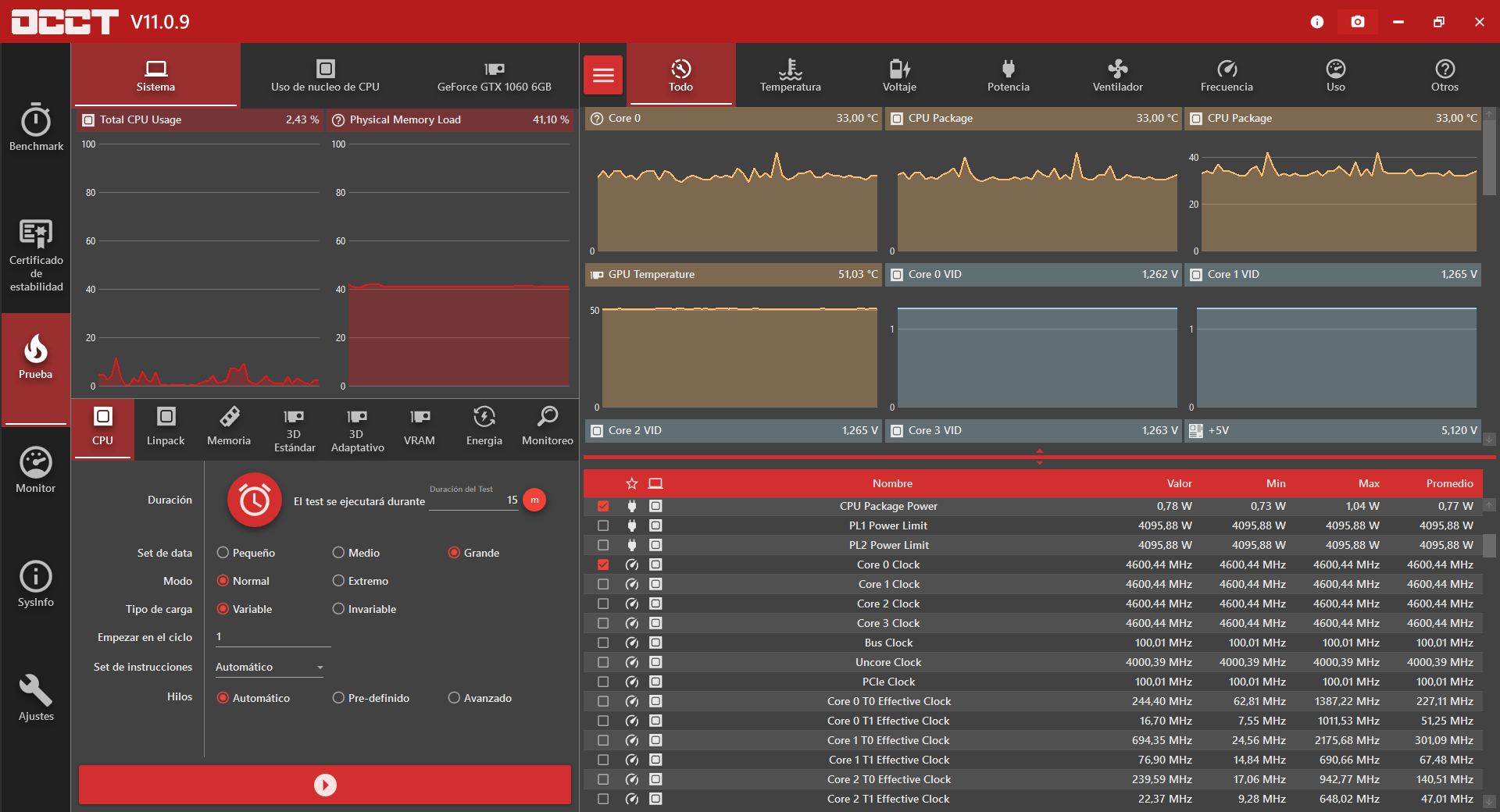
Task: Select the Monitoreo test
Action: pos(548,428)
